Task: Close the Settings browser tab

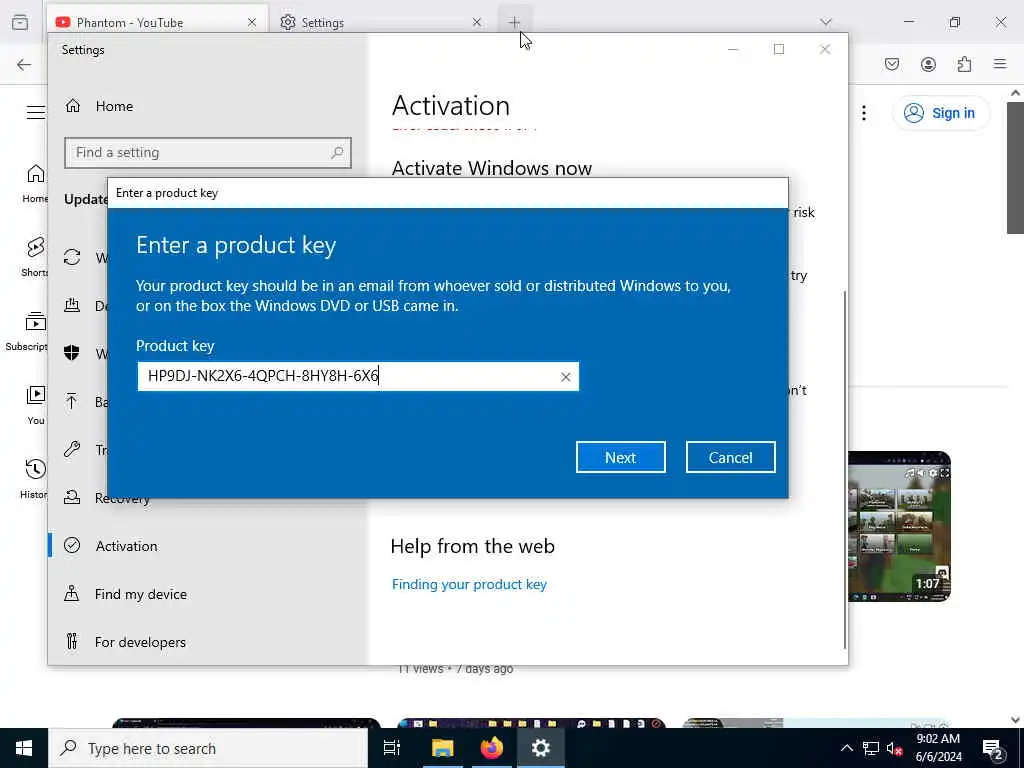Action: (x=477, y=22)
